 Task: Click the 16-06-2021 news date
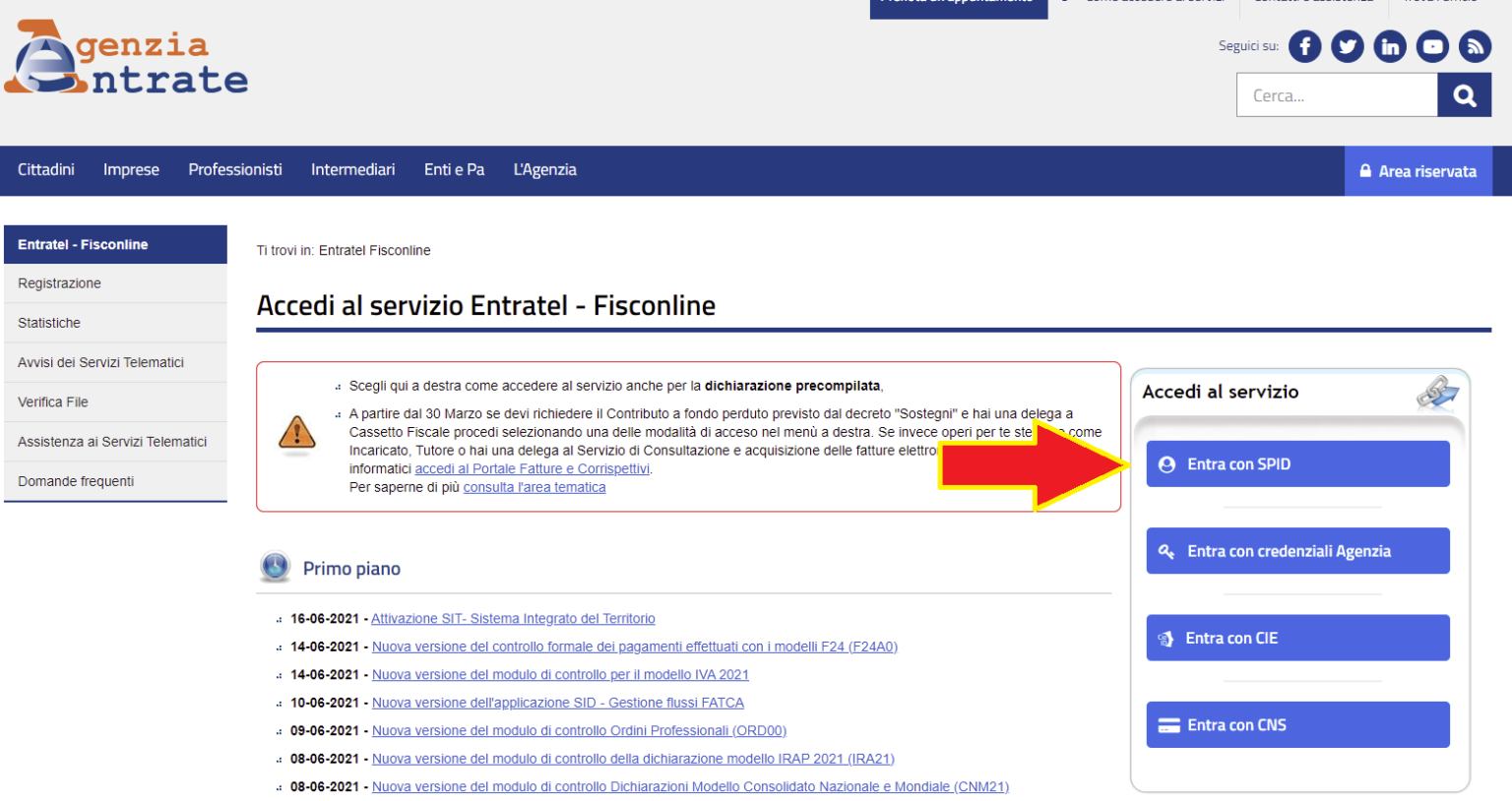325,619
